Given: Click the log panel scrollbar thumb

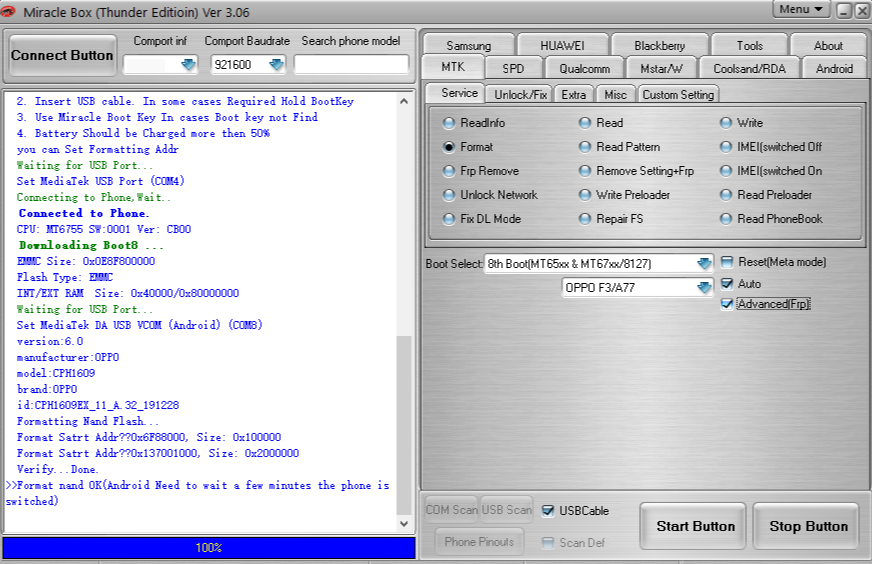Looking at the screenshot, I should point(404,426).
